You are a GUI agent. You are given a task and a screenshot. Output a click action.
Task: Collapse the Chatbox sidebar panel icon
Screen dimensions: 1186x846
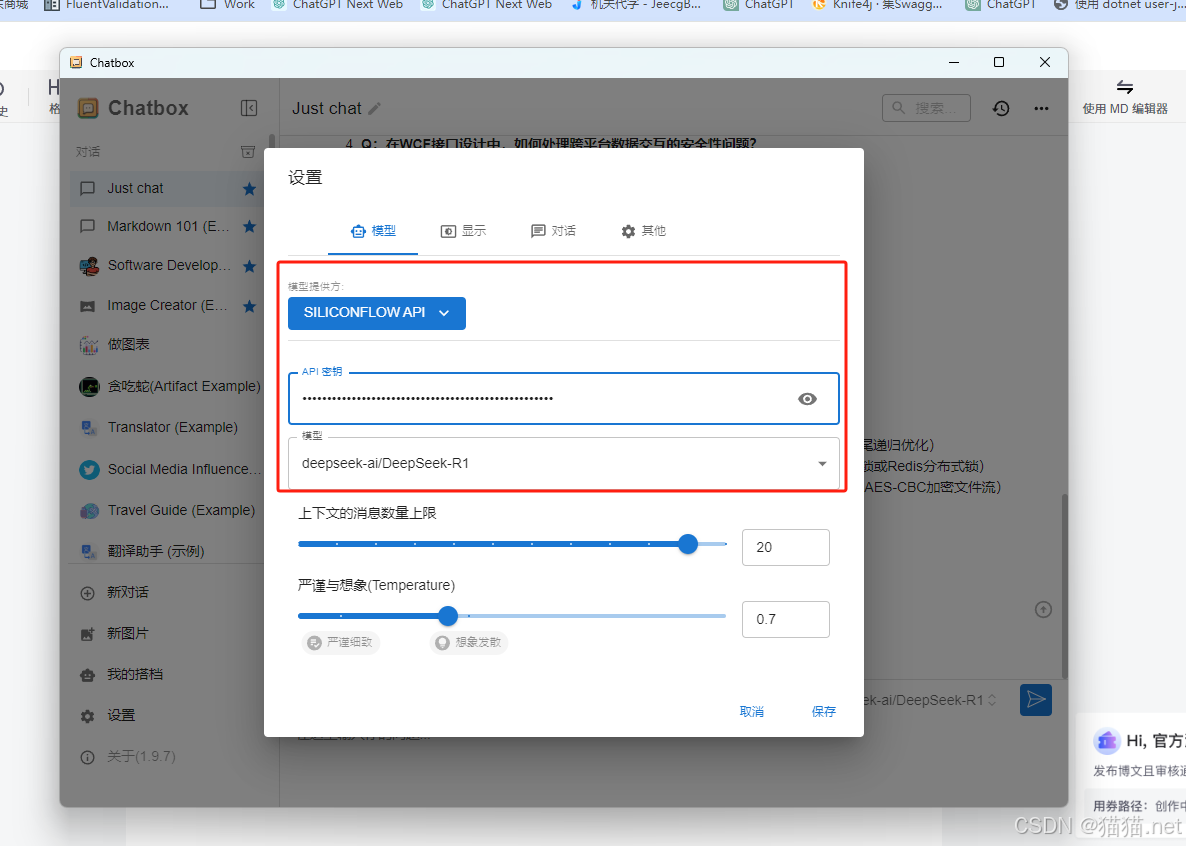tap(249, 108)
